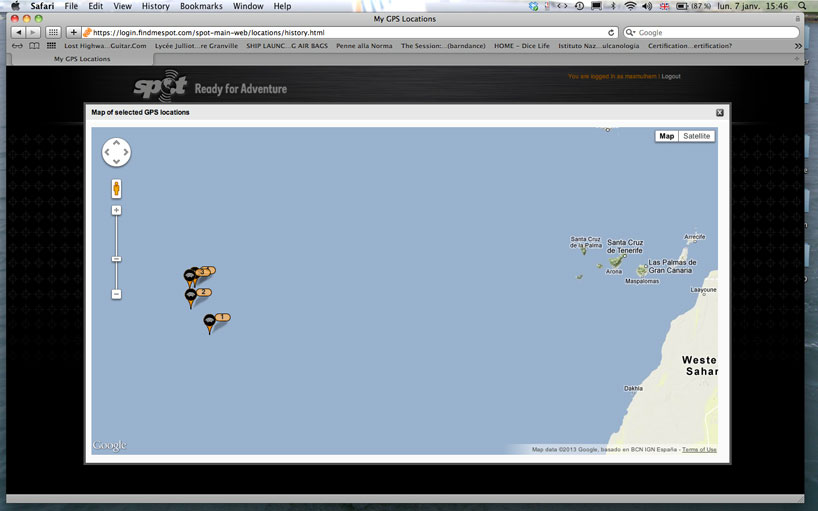Open the search engine dropdown magnifier
The width and height of the screenshot is (818, 511).
pyautogui.click(x=631, y=32)
